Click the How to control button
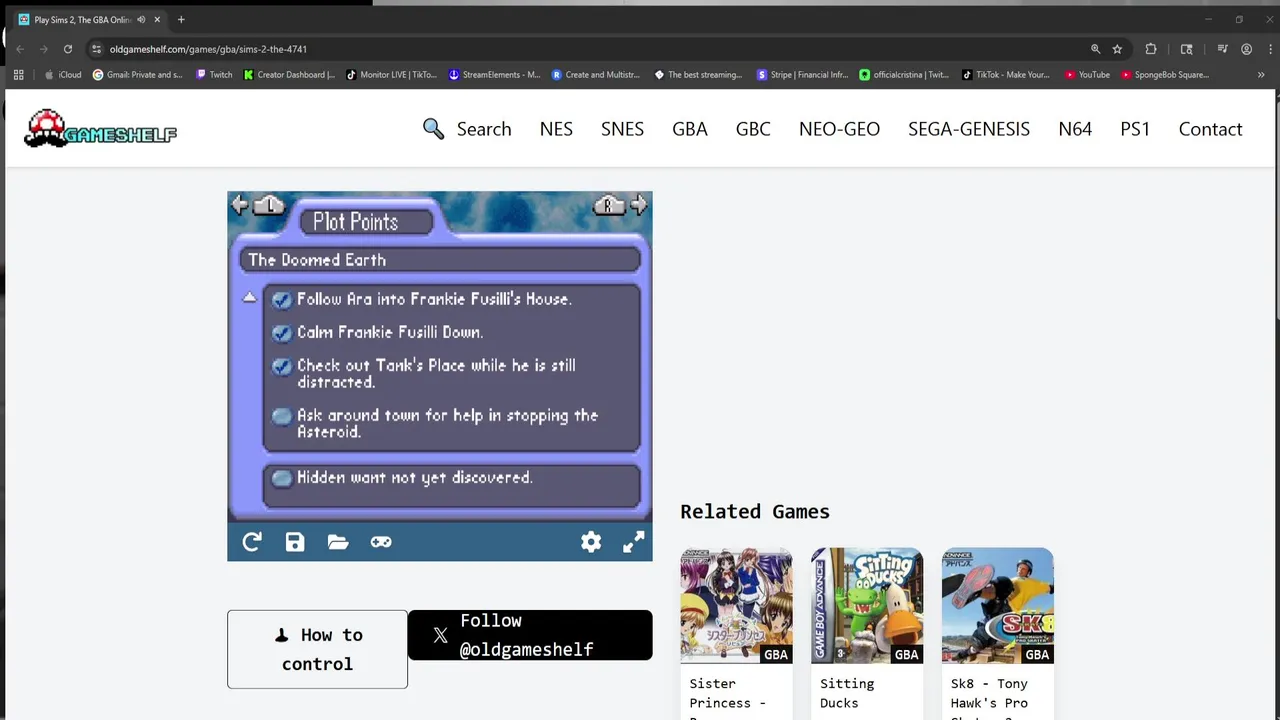The width and height of the screenshot is (1280, 720). [x=317, y=649]
